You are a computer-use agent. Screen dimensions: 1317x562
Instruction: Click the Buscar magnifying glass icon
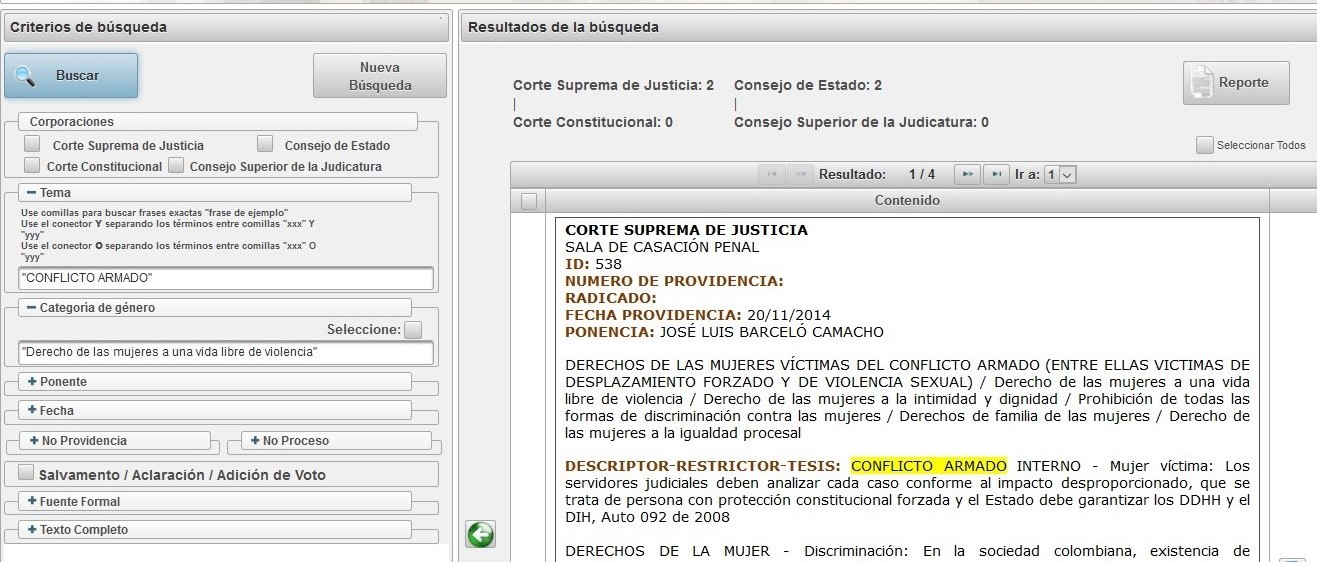(x=25, y=76)
